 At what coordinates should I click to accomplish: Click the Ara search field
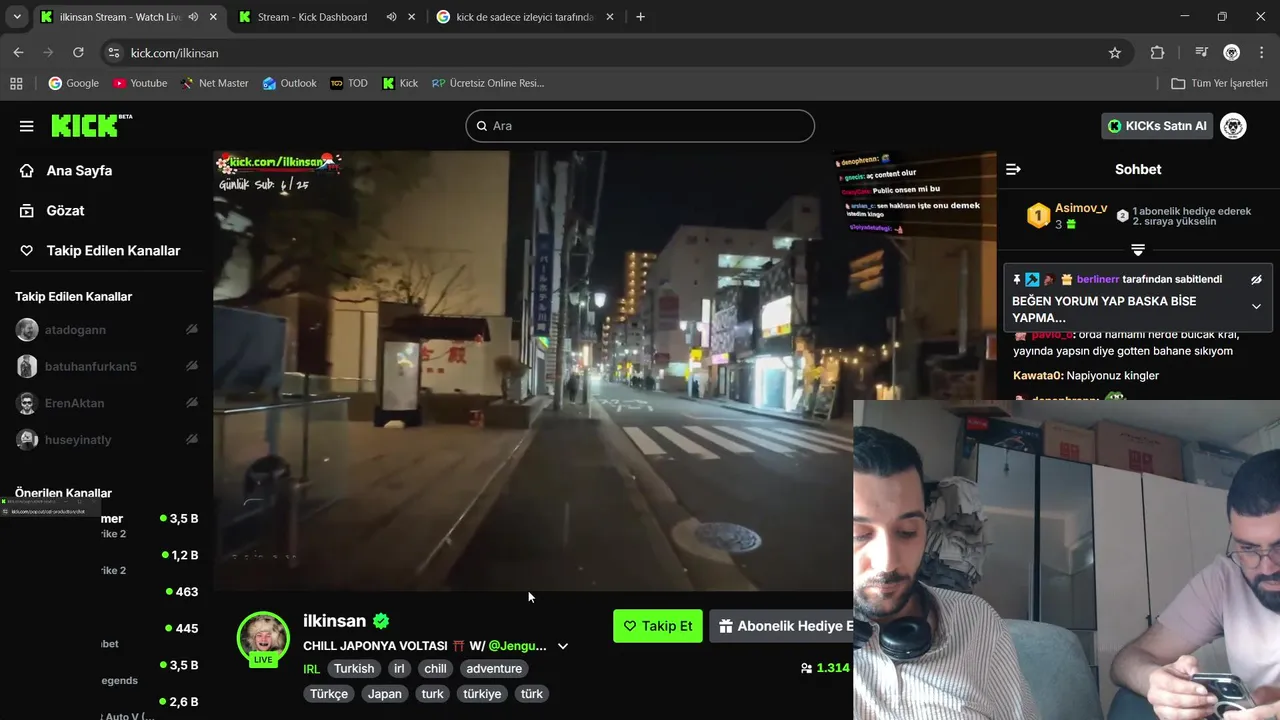click(x=640, y=126)
